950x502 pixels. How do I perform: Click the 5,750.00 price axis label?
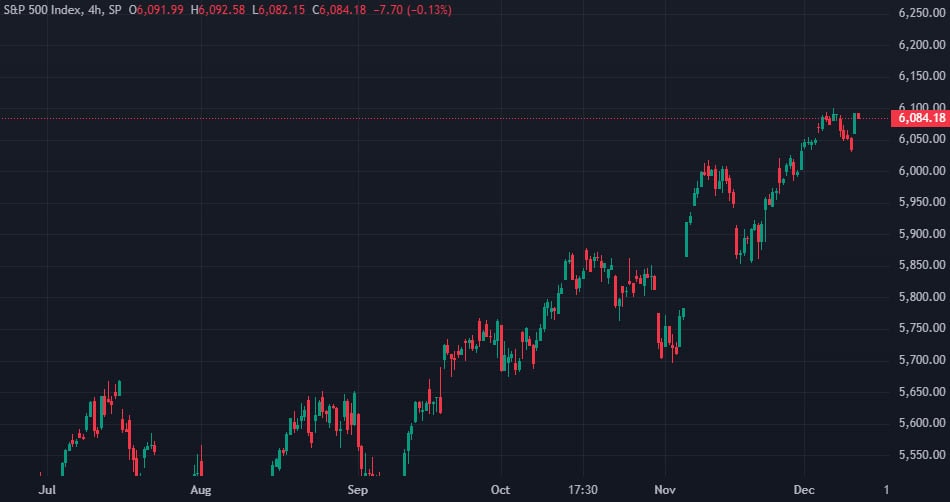(x=923, y=328)
